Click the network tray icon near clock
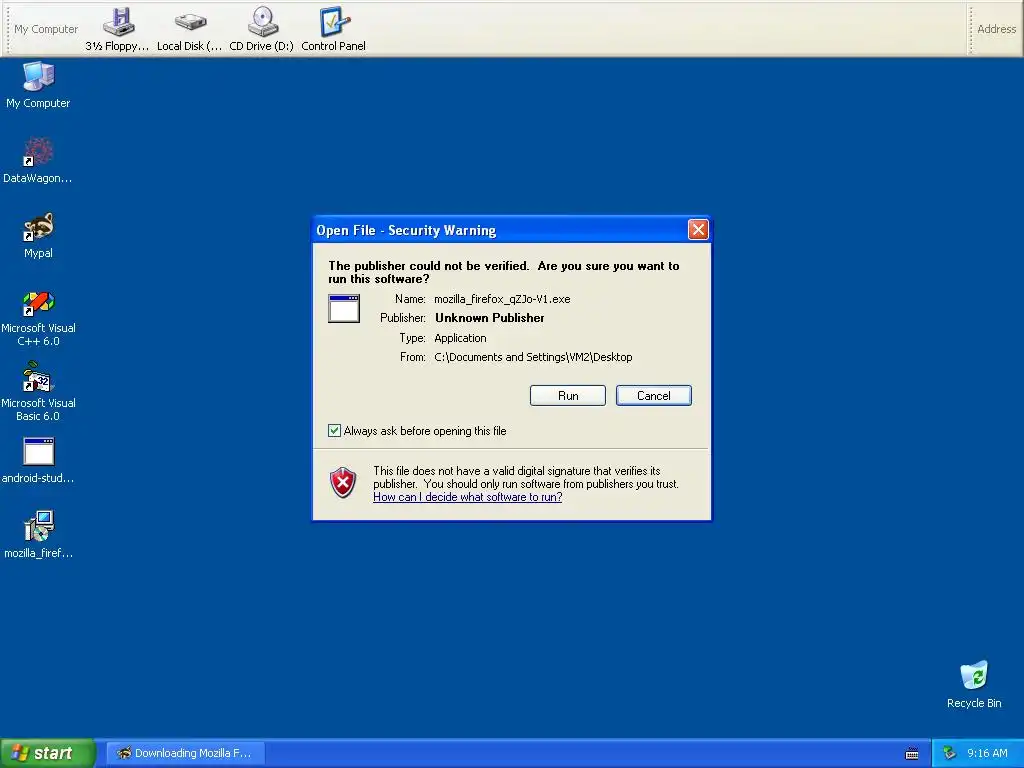Screen dimensions: 1024x768 (x=949, y=753)
